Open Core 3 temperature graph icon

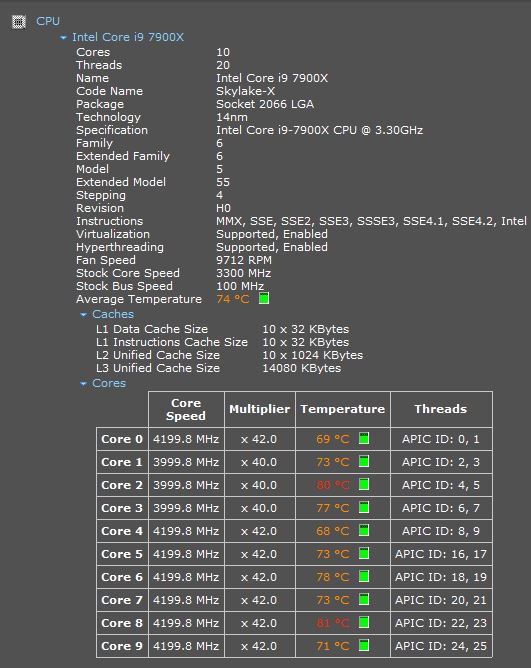click(364, 507)
